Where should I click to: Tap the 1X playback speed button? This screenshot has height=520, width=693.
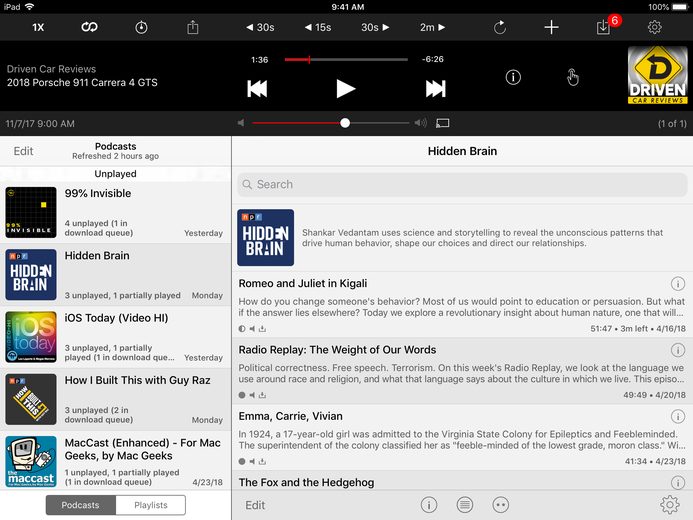pos(38,27)
